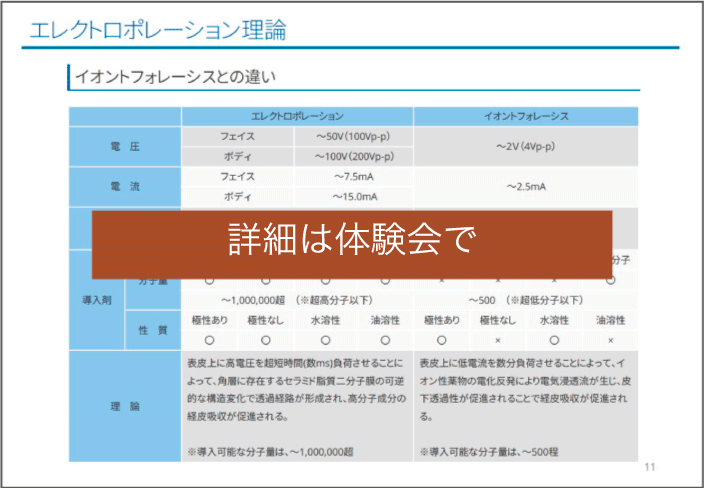Click the page number 11
This screenshot has height=488, width=704.
650,468
